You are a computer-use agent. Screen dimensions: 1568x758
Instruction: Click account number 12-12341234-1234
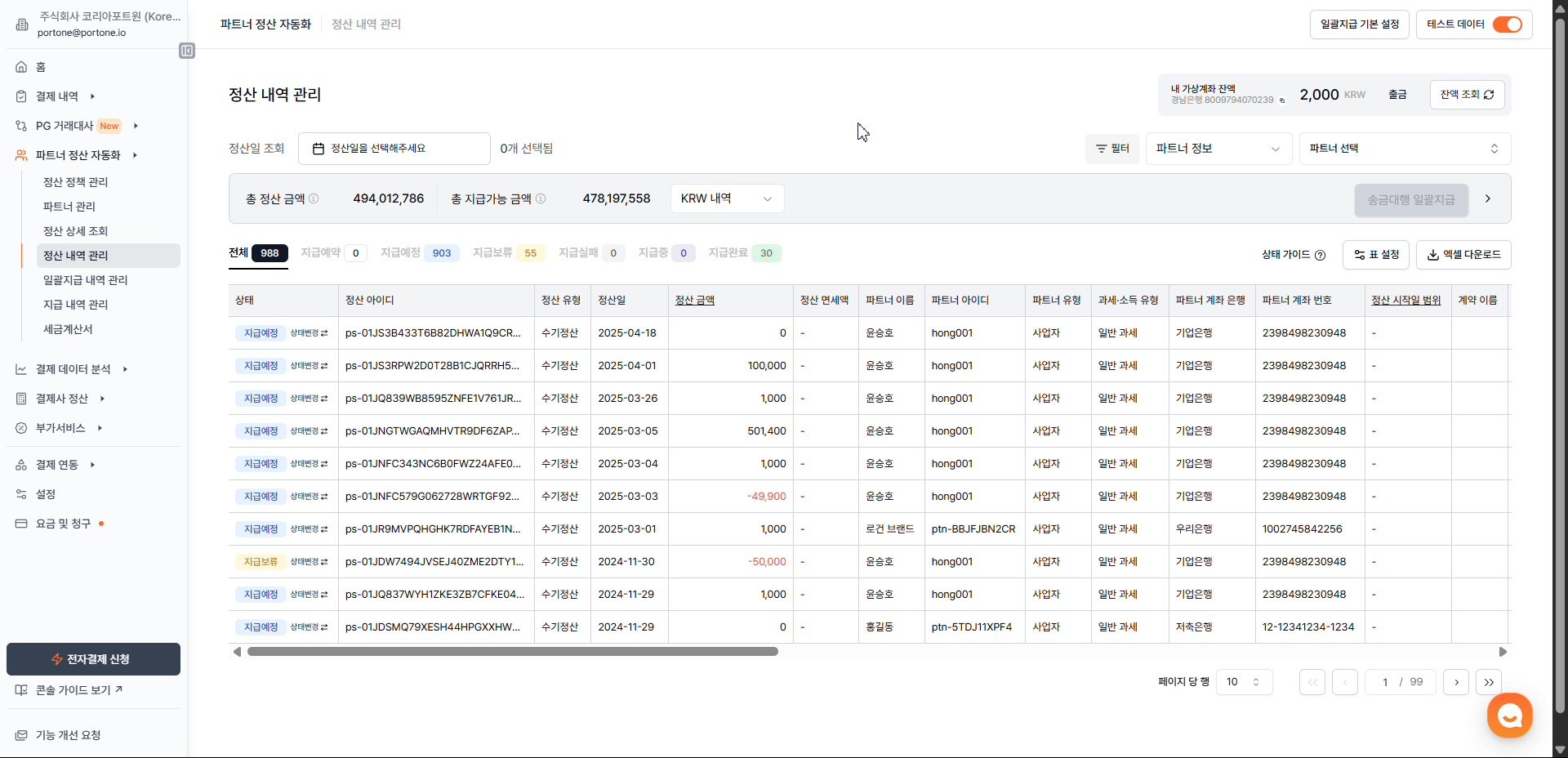[x=1307, y=627]
